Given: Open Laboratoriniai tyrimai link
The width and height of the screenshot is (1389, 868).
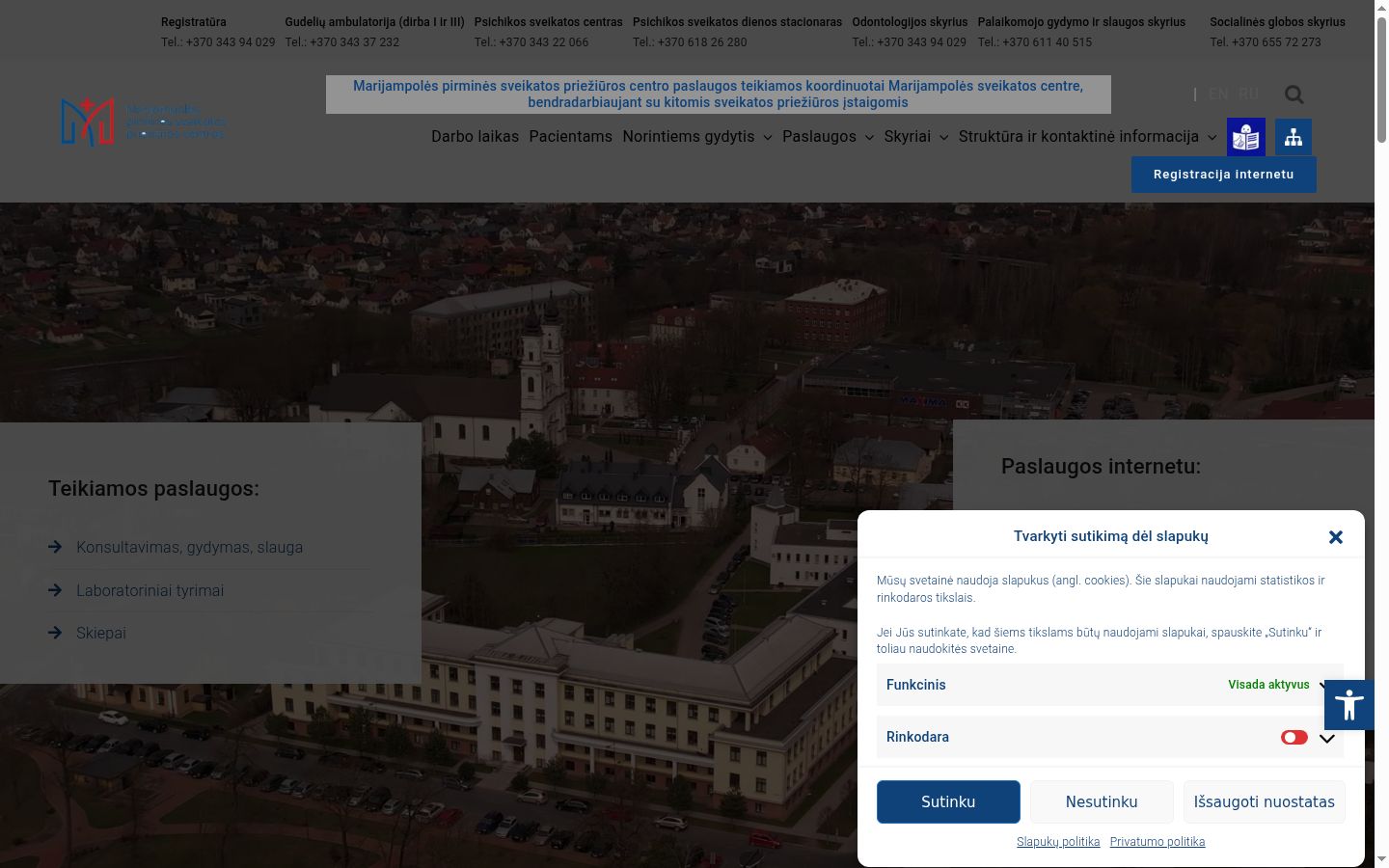Looking at the screenshot, I should pyautogui.click(x=150, y=590).
